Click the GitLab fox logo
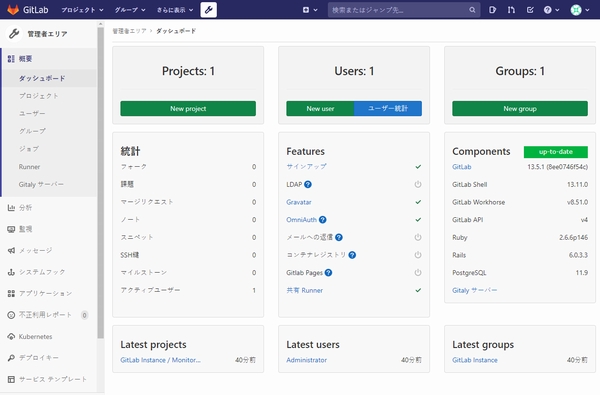This screenshot has height=395, width=600. tap(13, 10)
